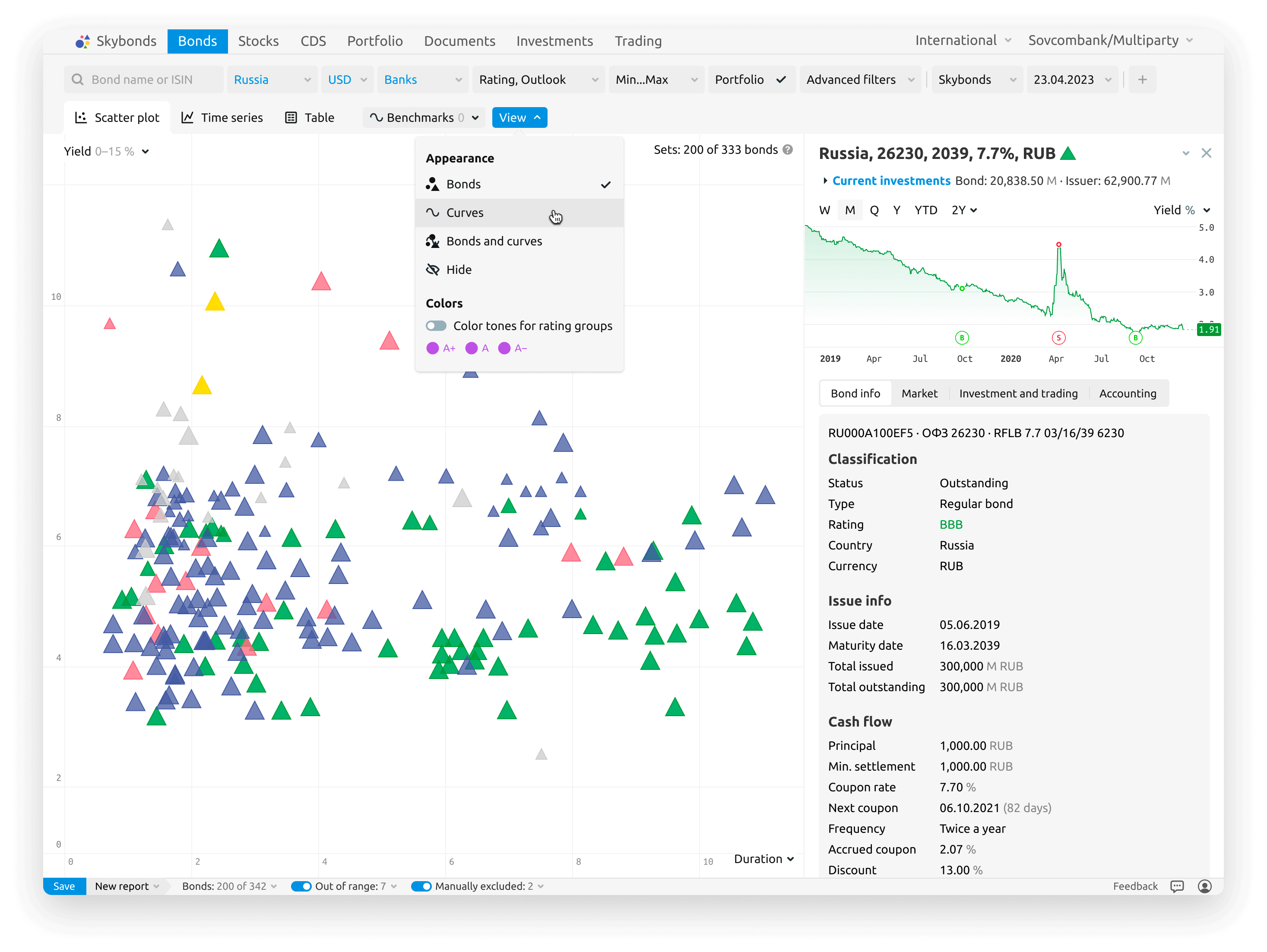This screenshot has height=952, width=1267.
Task: Click the red peak point on yield chart
Action: pyautogui.click(x=1058, y=244)
